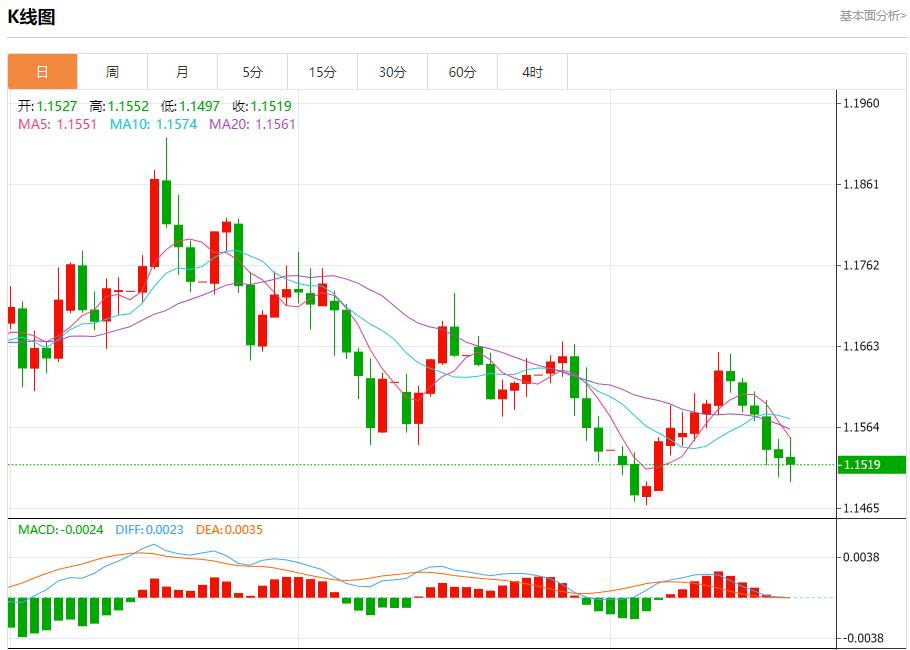Image resolution: width=910 pixels, height=650 pixels.
Task: Choose the 15分 timeframe tab
Action: 322,72
